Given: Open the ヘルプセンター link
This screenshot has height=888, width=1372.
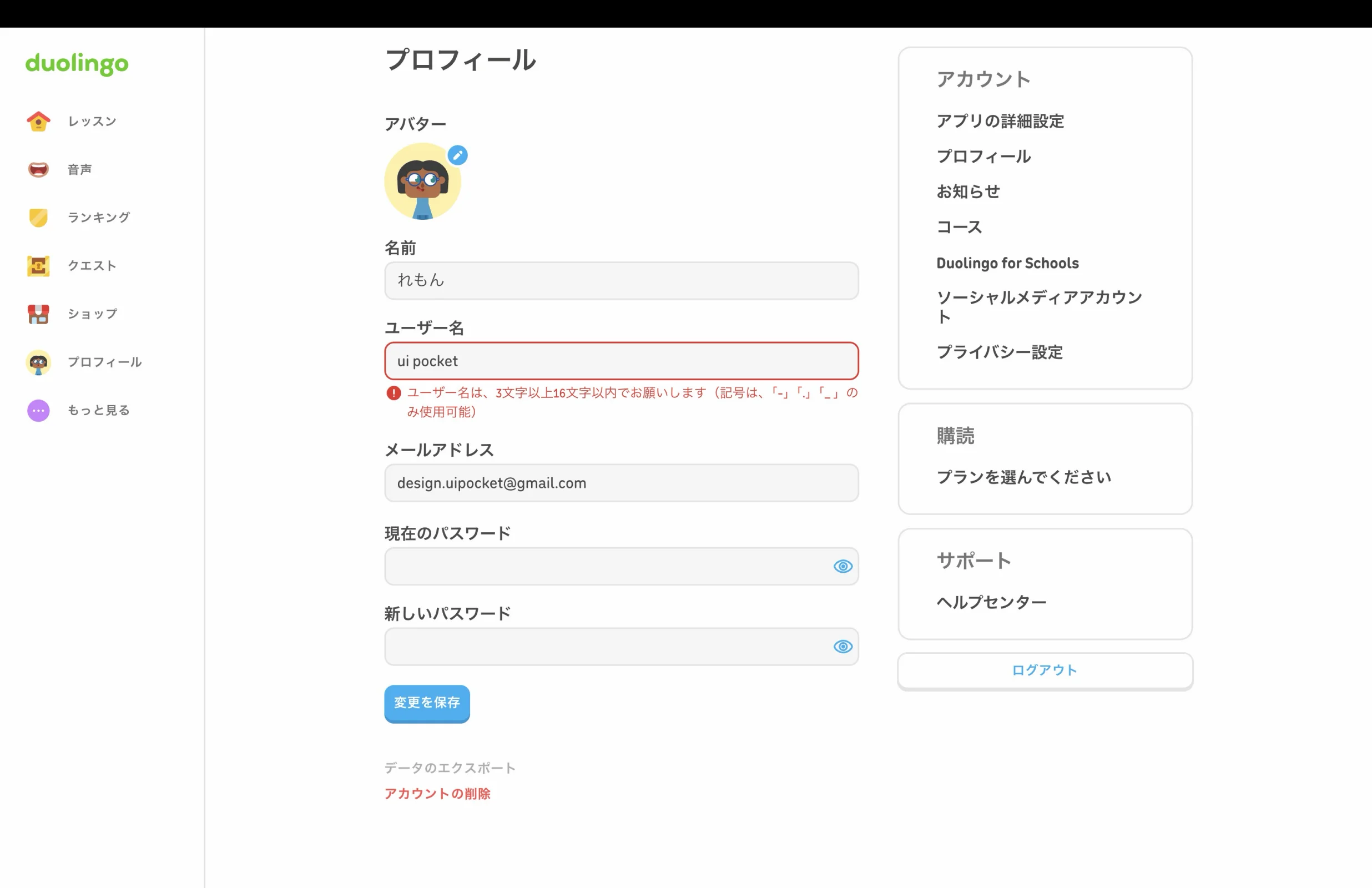Looking at the screenshot, I should click(991, 603).
